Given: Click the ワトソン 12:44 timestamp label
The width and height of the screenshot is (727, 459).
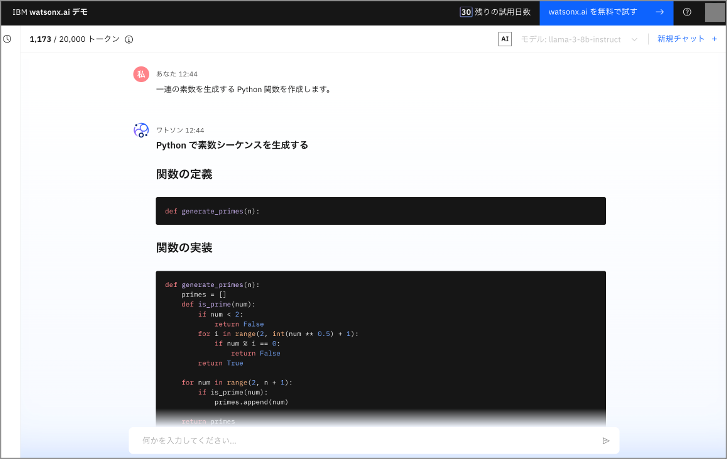Looking at the screenshot, I should [180, 130].
